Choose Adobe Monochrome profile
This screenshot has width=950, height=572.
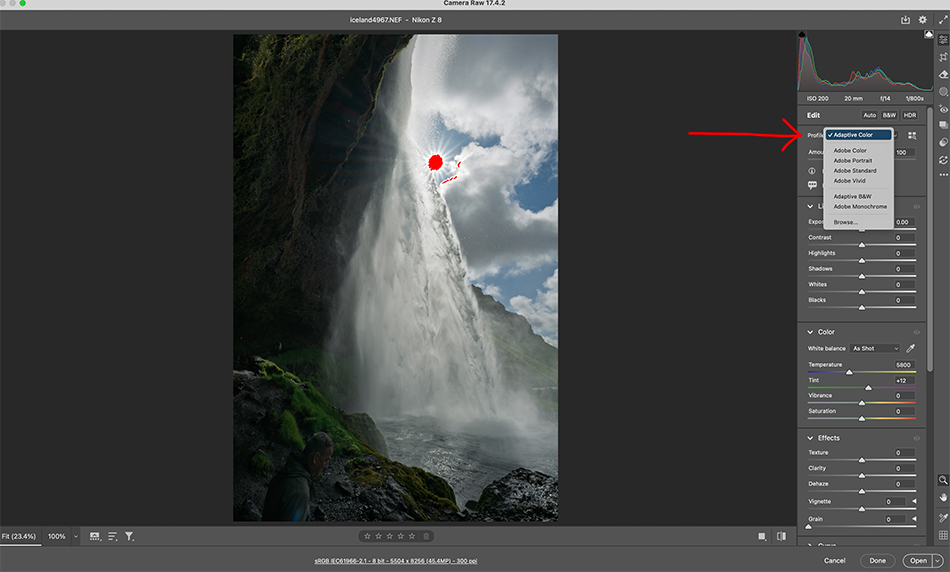[860, 207]
